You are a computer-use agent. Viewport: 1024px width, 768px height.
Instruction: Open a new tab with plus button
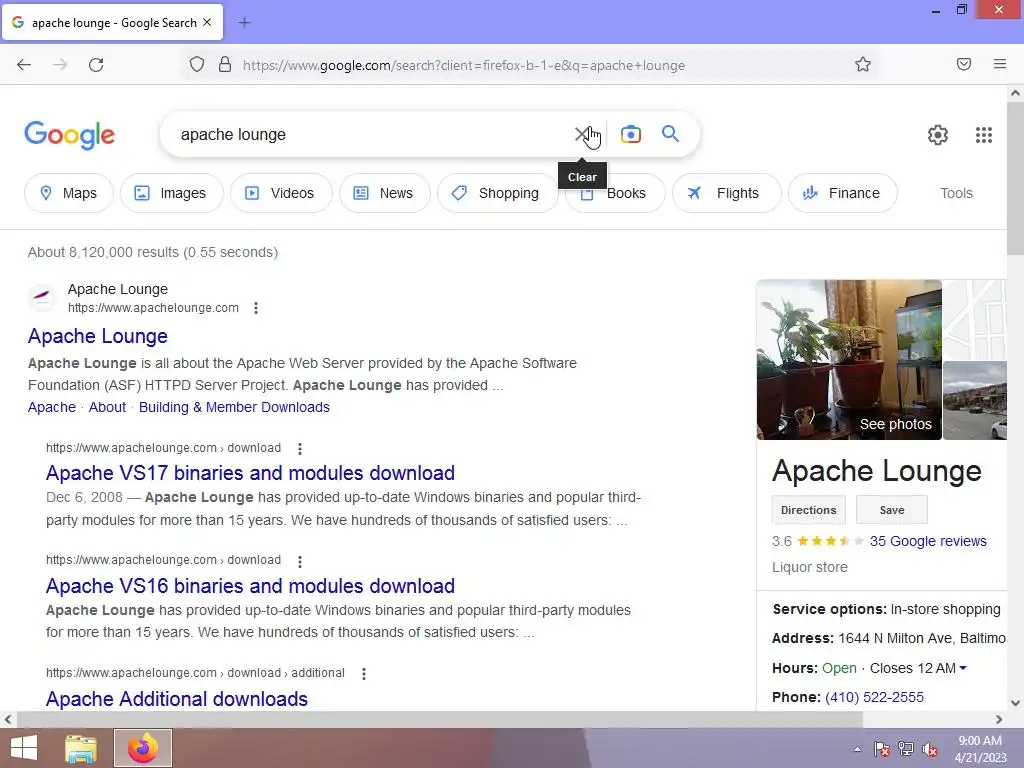pos(244,23)
